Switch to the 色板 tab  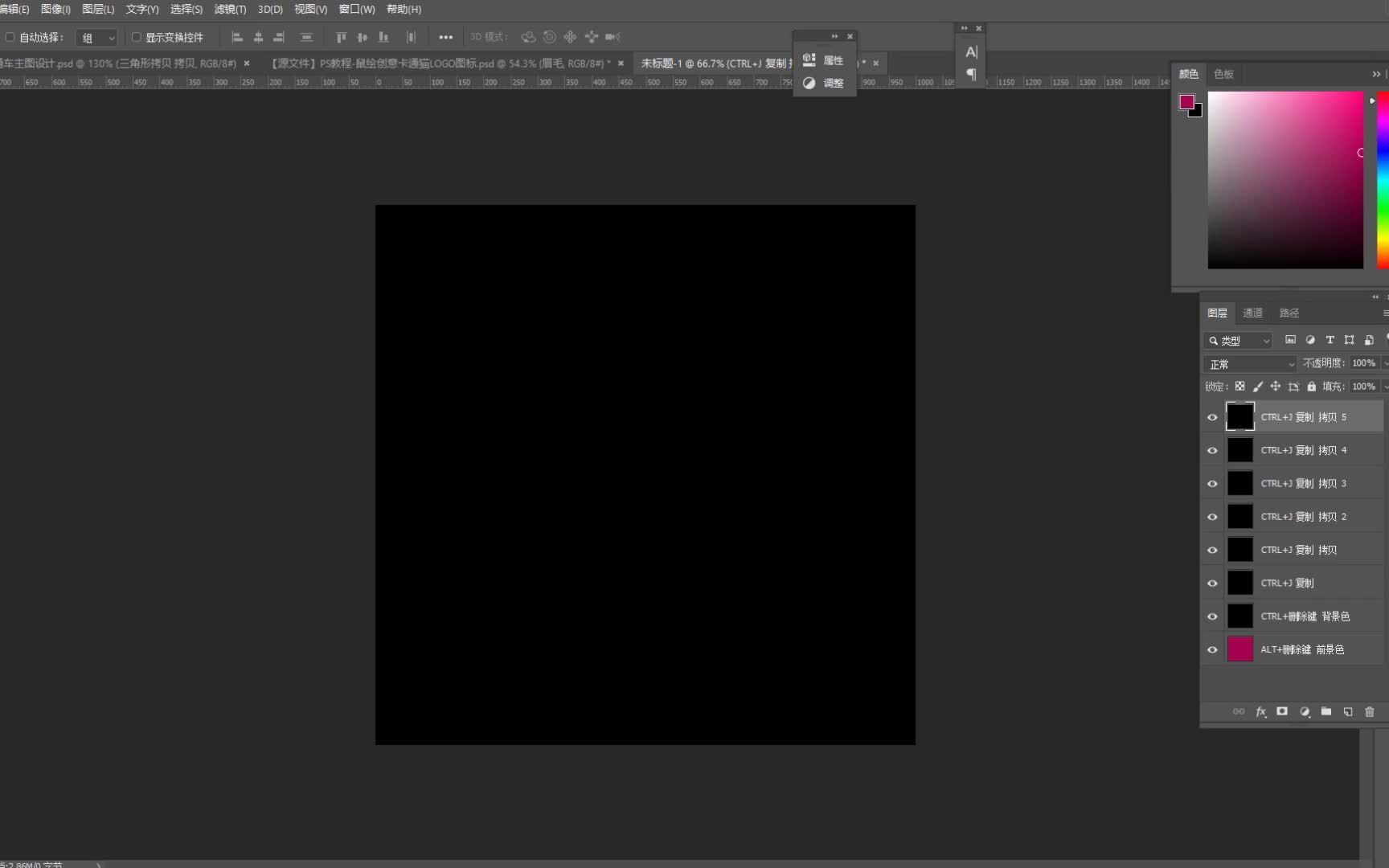[1223, 74]
